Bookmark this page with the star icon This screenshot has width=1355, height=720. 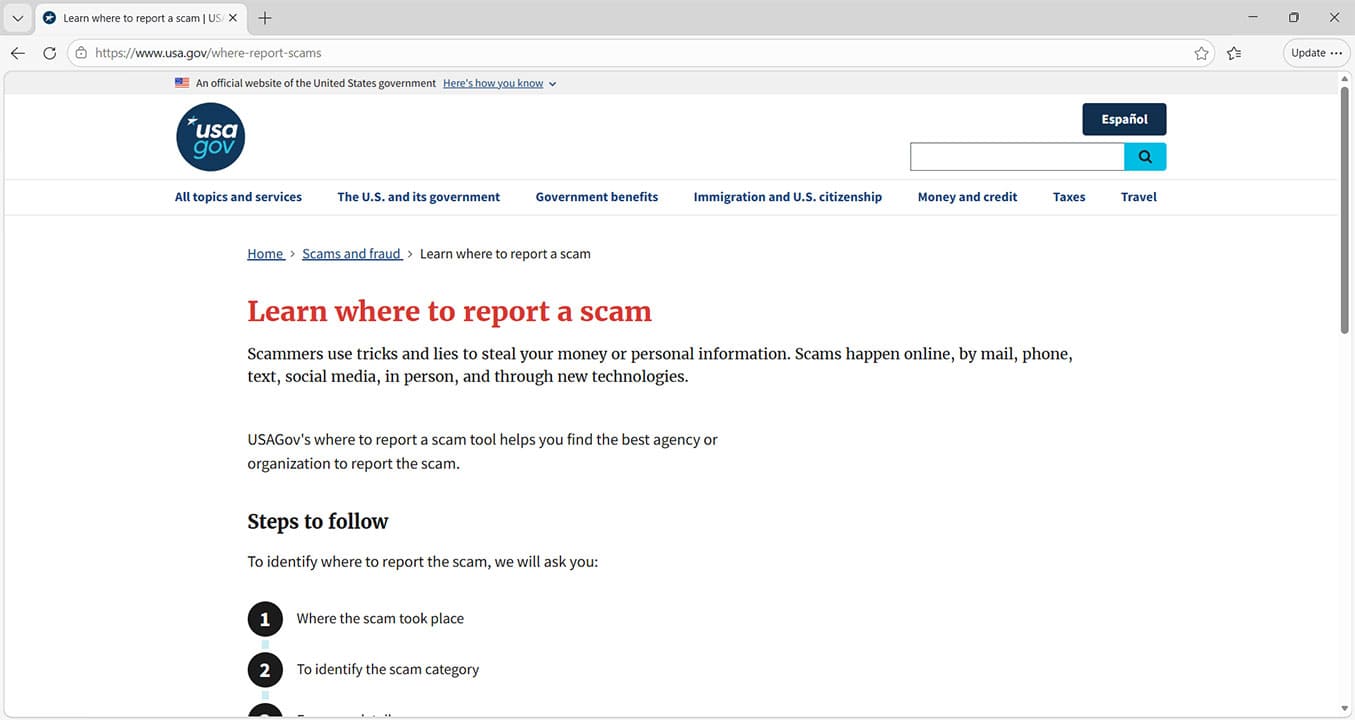1201,53
